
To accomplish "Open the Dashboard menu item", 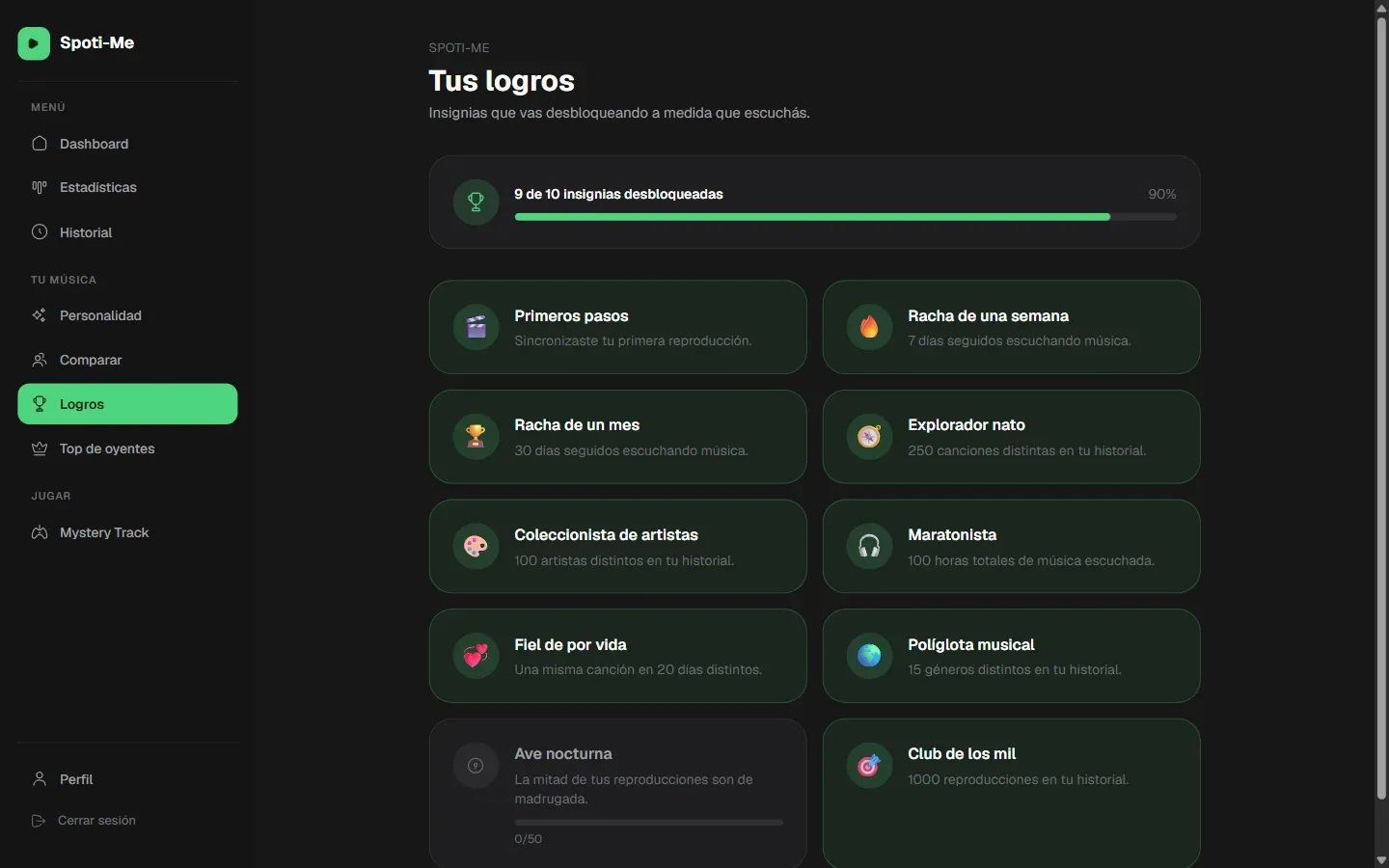I will [x=127, y=144].
